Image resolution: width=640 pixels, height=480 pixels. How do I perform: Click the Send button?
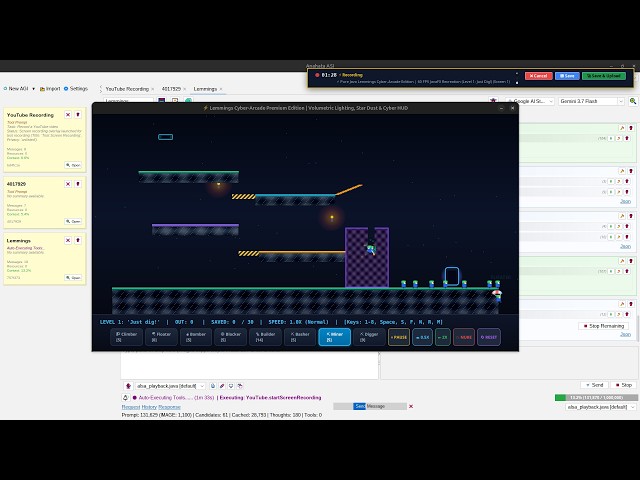point(594,385)
